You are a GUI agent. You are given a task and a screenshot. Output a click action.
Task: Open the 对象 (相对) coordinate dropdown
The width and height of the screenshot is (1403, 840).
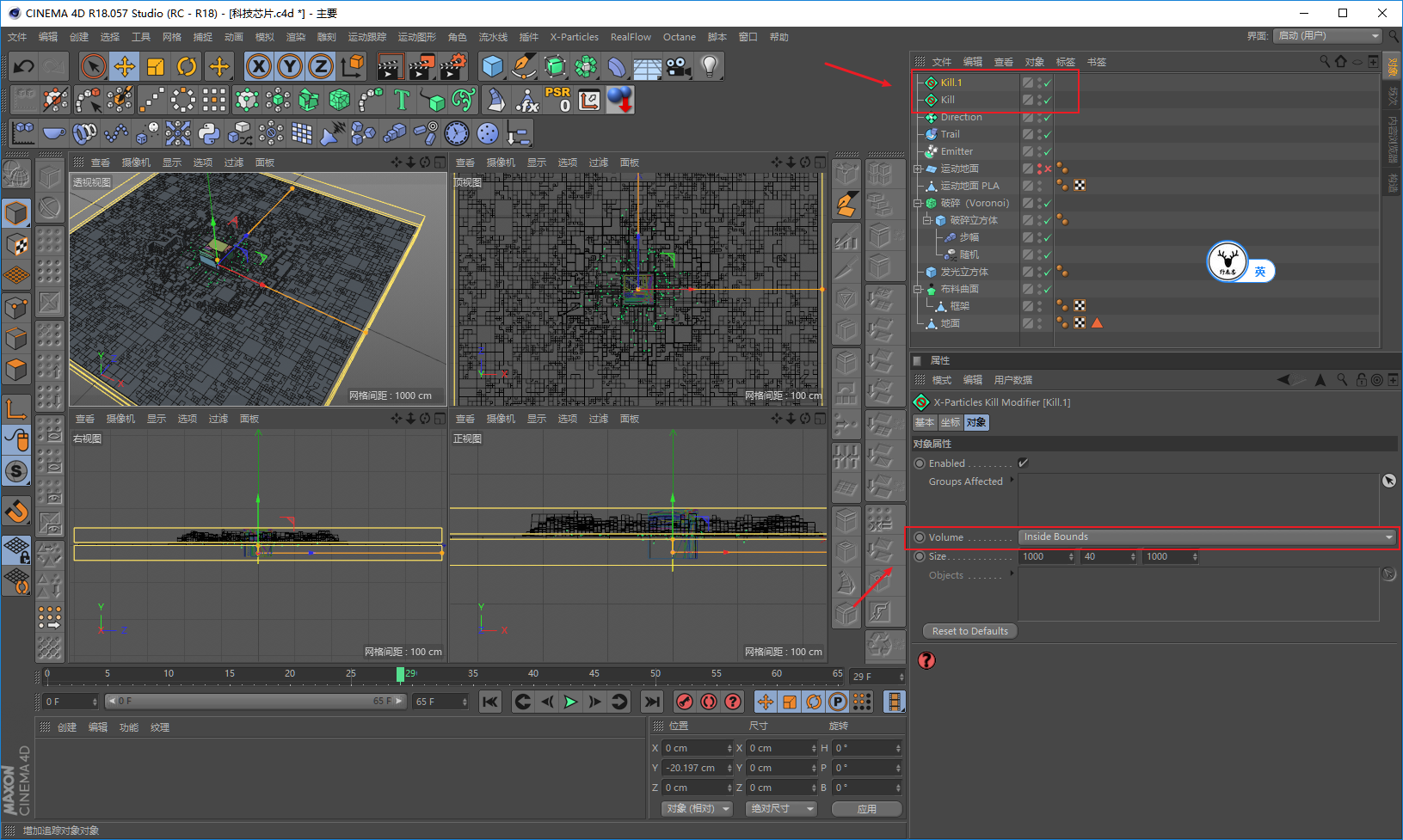pyautogui.click(x=697, y=809)
